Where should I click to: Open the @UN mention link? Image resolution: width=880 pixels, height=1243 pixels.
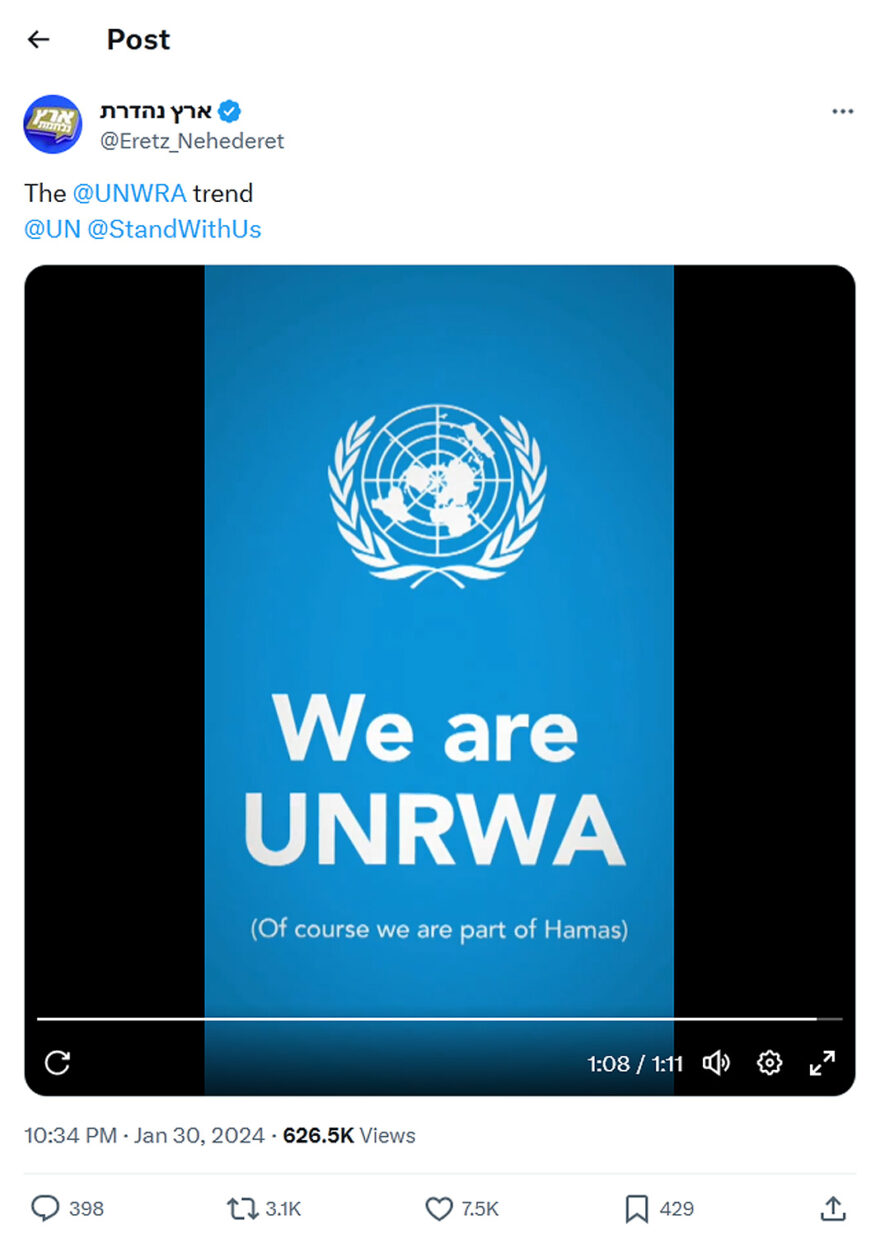click(x=52, y=229)
